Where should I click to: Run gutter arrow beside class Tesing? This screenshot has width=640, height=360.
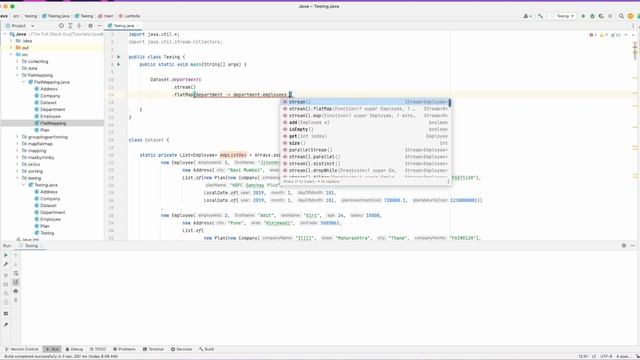[x=119, y=57]
